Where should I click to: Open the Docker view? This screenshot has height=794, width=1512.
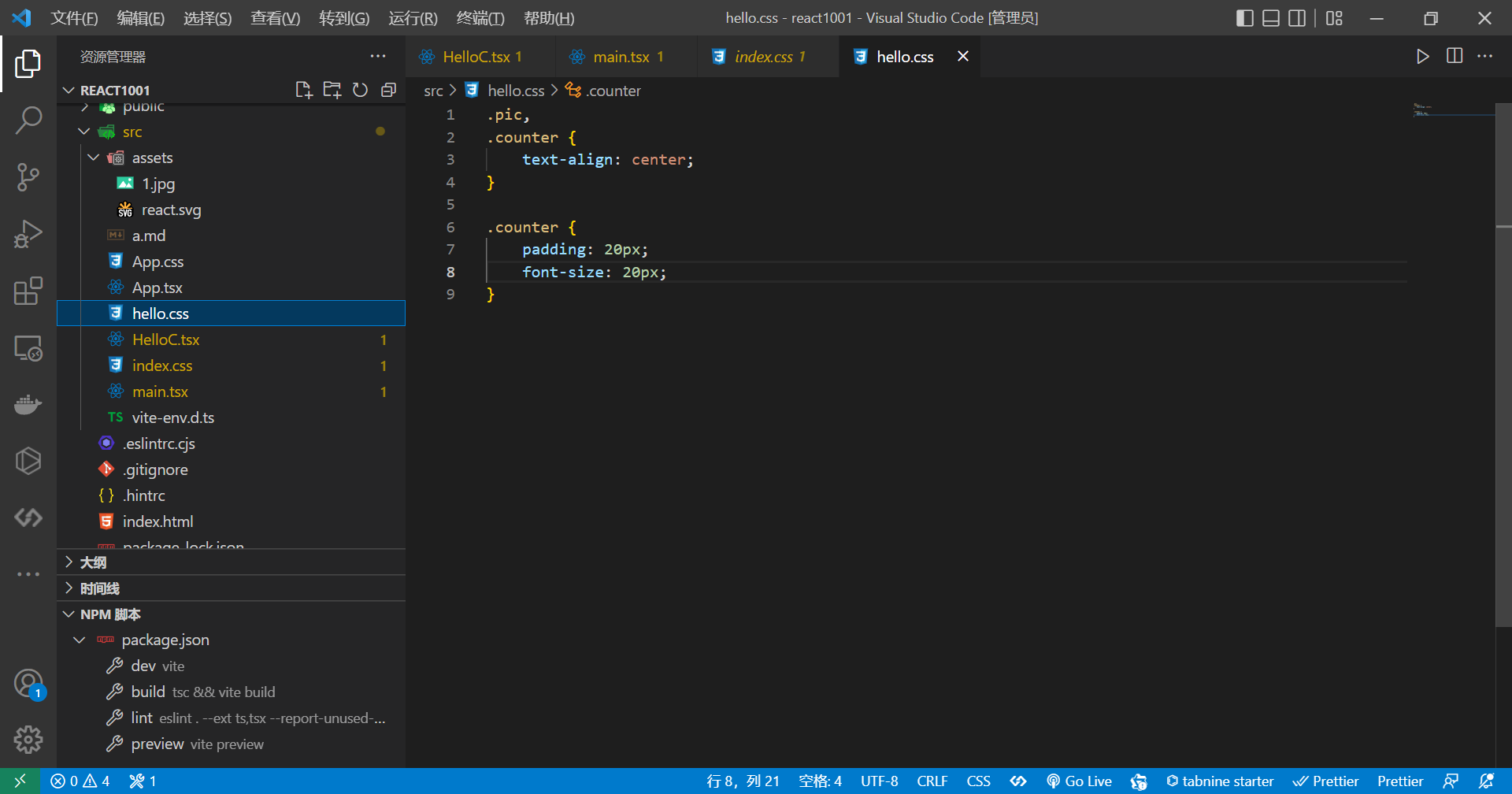click(28, 405)
